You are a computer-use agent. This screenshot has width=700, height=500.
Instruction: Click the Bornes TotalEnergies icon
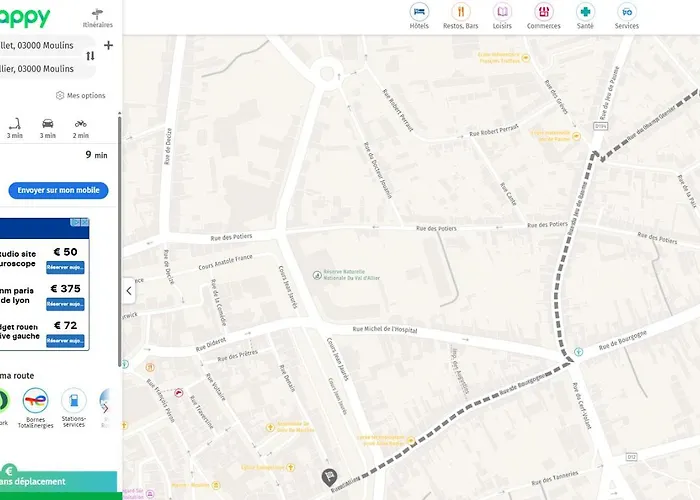click(34, 403)
